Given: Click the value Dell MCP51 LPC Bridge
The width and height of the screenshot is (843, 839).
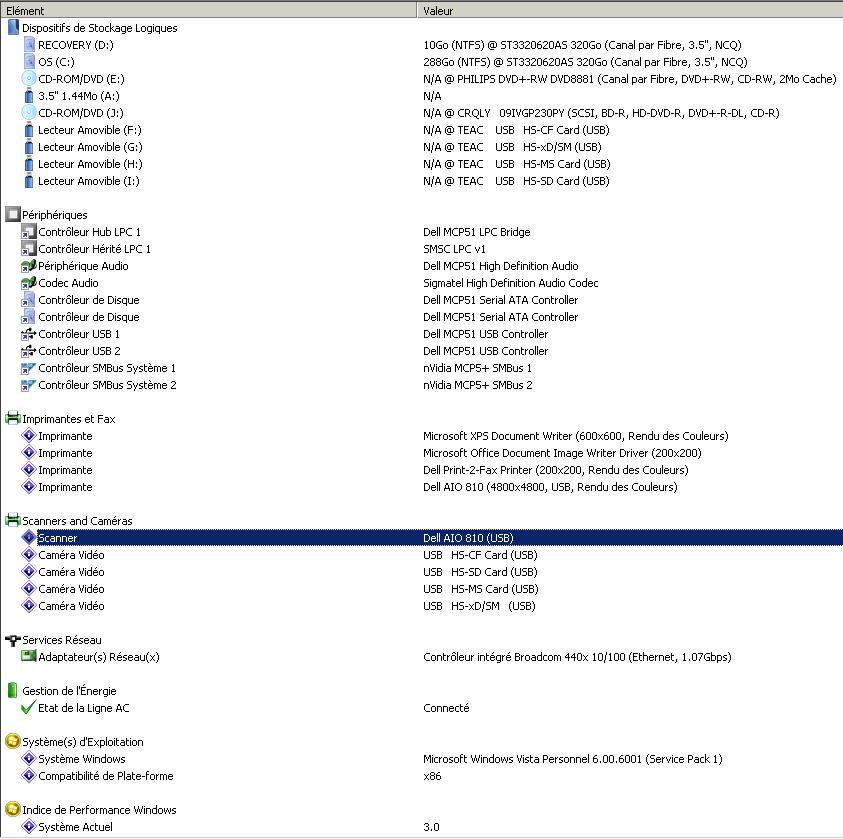Looking at the screenshot, I should point(476,232).
